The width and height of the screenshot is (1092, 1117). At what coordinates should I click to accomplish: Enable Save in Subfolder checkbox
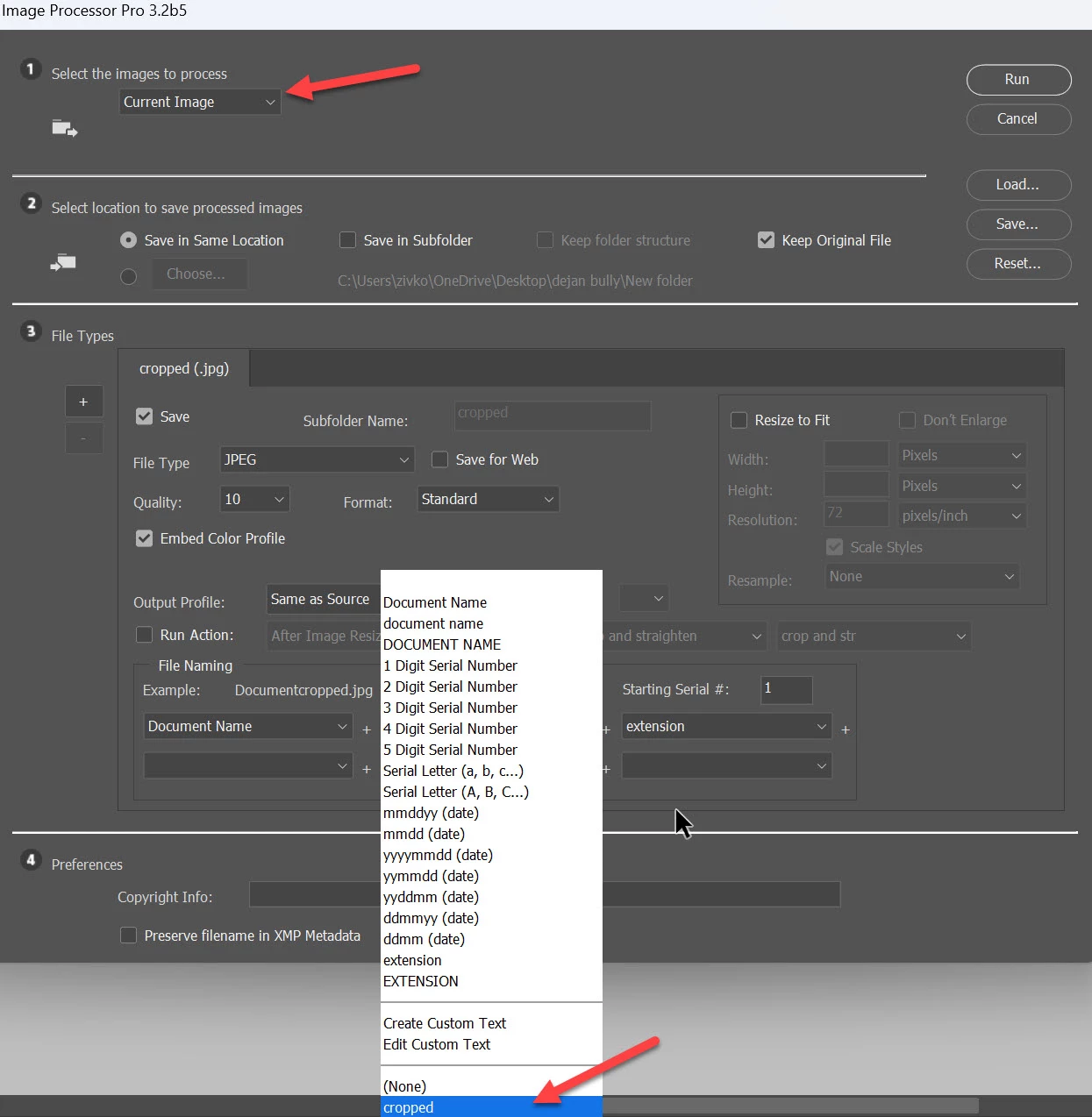pos(348,240)
